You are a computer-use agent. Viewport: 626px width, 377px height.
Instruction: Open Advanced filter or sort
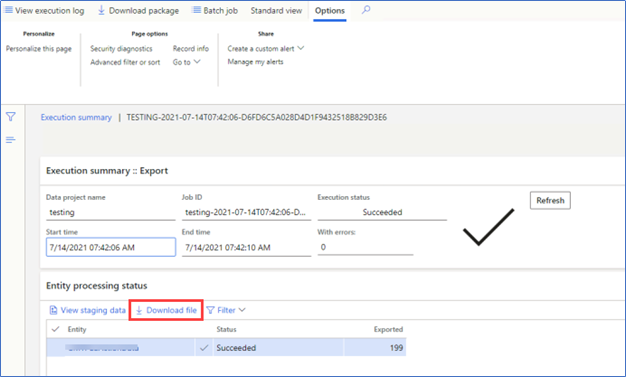(125, 62)
